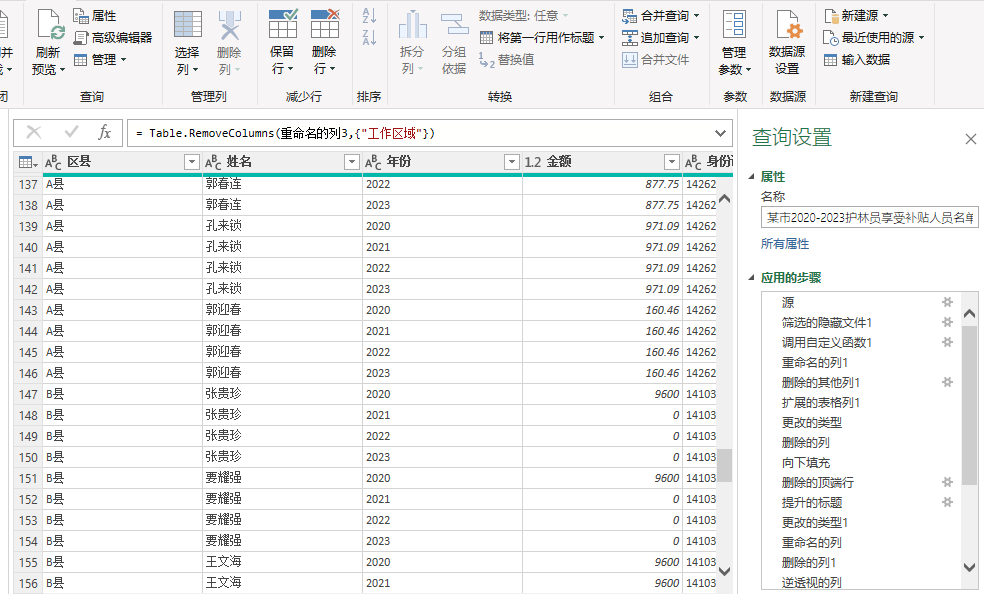Open the 追加查询 append queries dropdown
The image size is (984, 594).
tap(661, 38)
